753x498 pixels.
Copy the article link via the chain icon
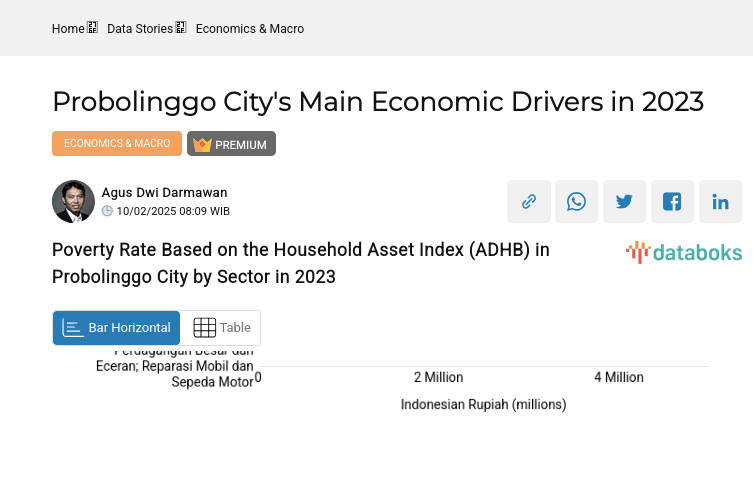pos(529,201)
